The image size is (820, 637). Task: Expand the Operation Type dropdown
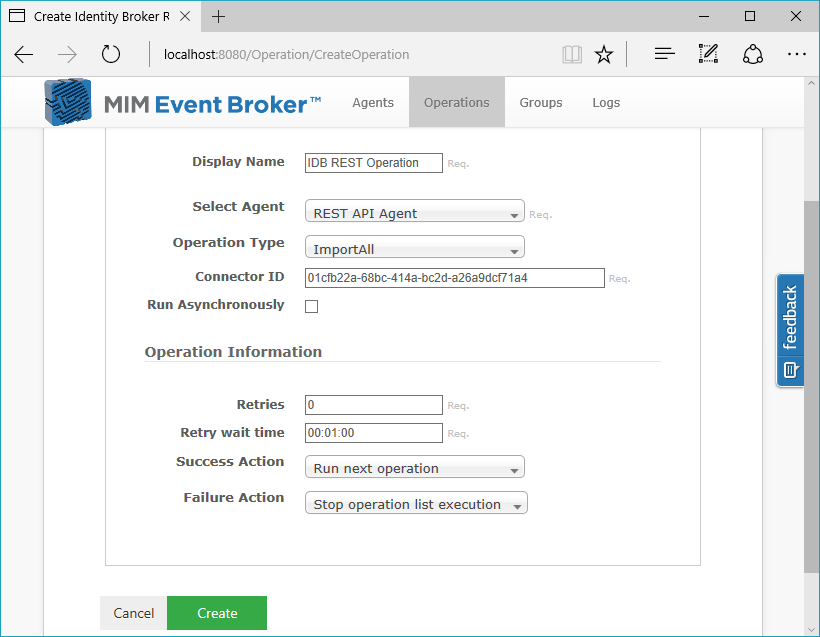point(415,247)
